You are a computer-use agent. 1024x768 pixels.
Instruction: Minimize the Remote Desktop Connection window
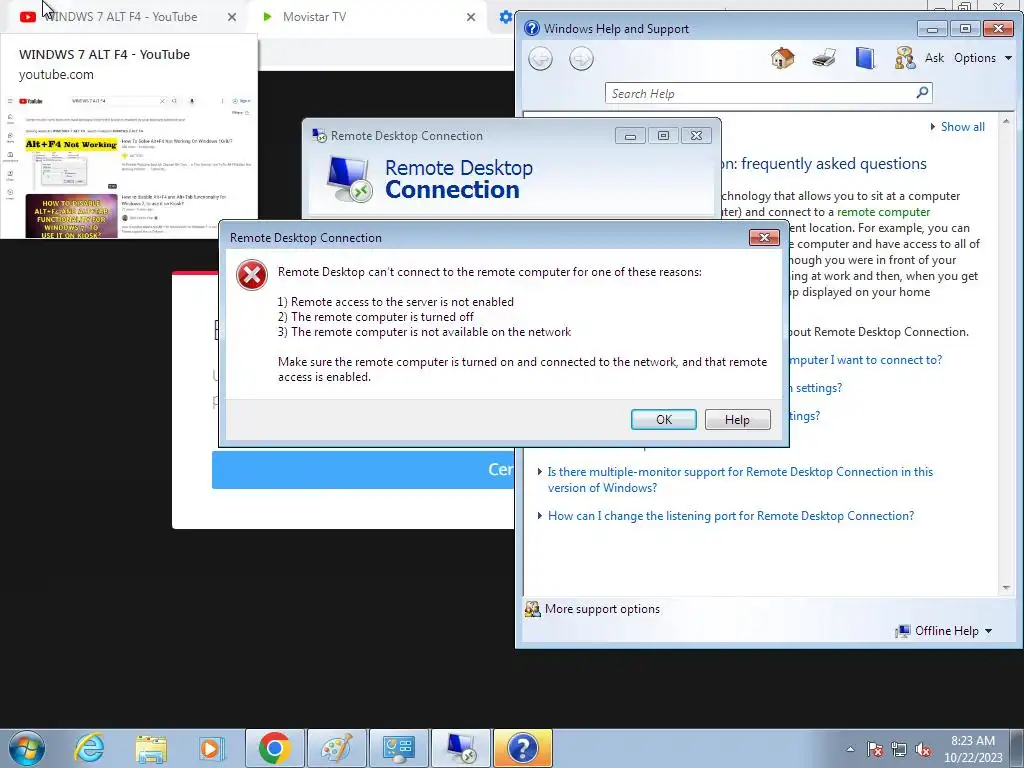(630, 136)
